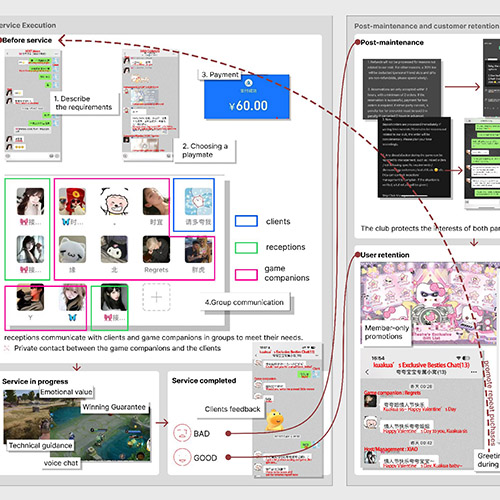The image size is (500, 500).
Task: Select the GOOD feedback face icon
Action: [x=182, y=457]
